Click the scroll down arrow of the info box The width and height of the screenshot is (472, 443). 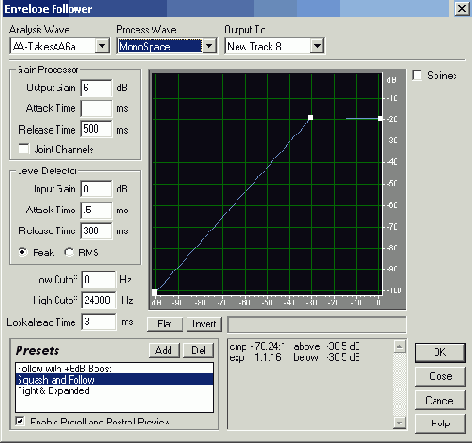point(399,422)
